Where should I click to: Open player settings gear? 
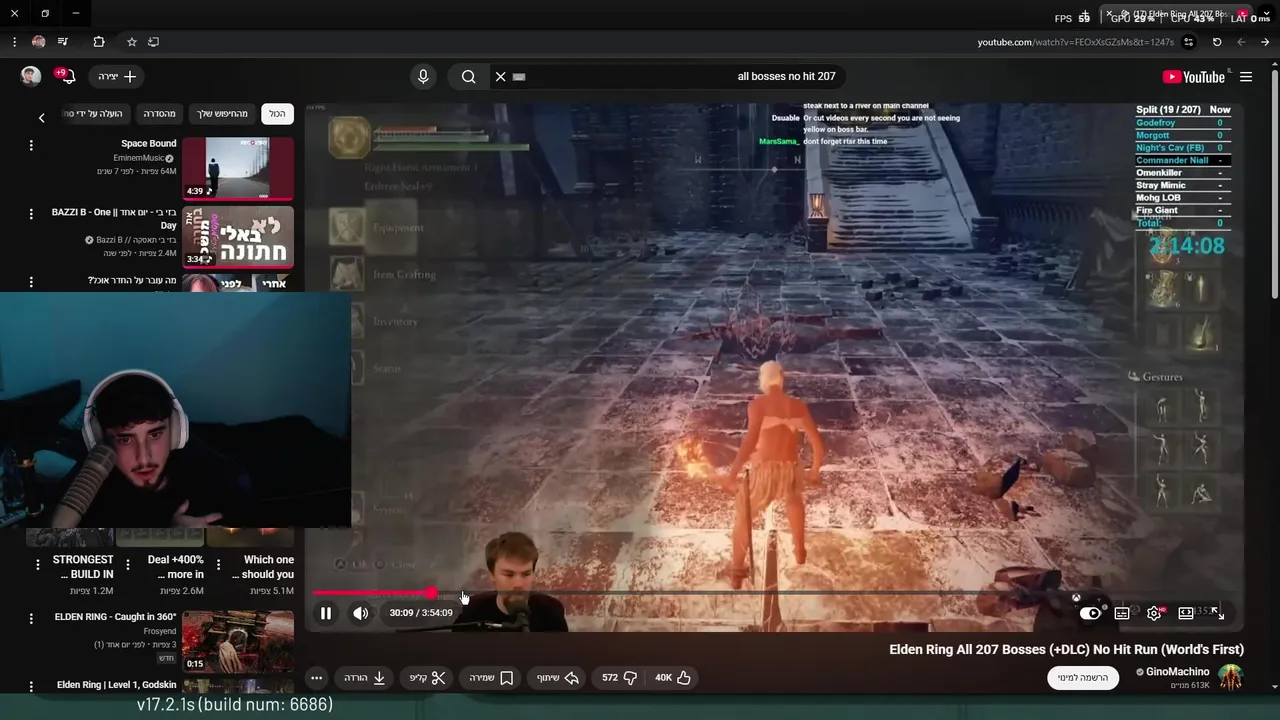pyautogui.click(x=1154, y=613)
